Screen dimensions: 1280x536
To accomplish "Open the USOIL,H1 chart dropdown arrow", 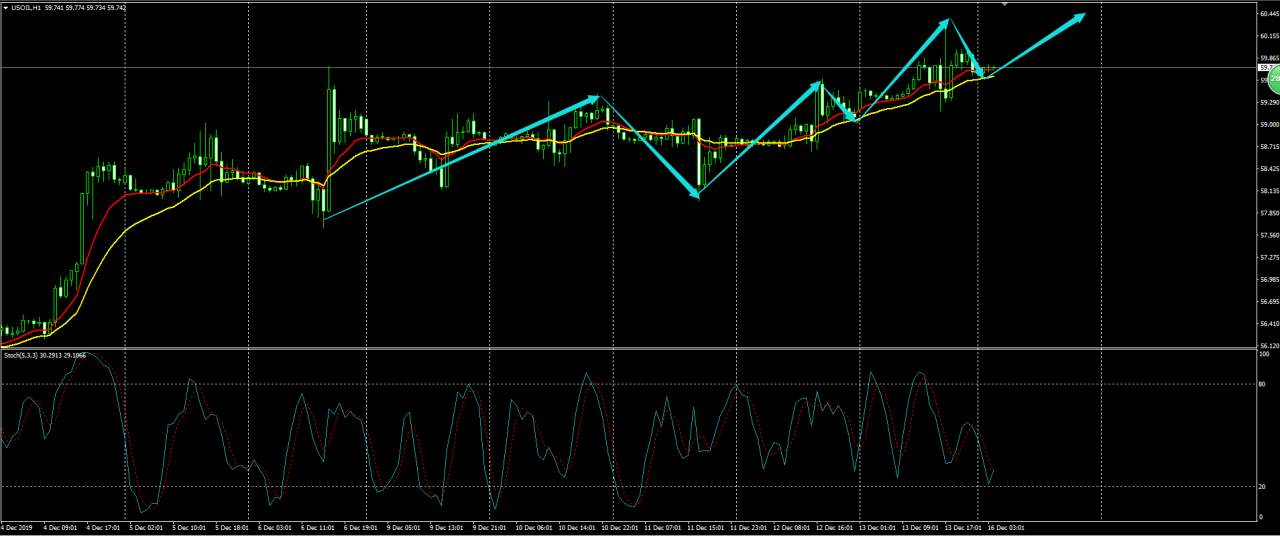I will point(4,7).
